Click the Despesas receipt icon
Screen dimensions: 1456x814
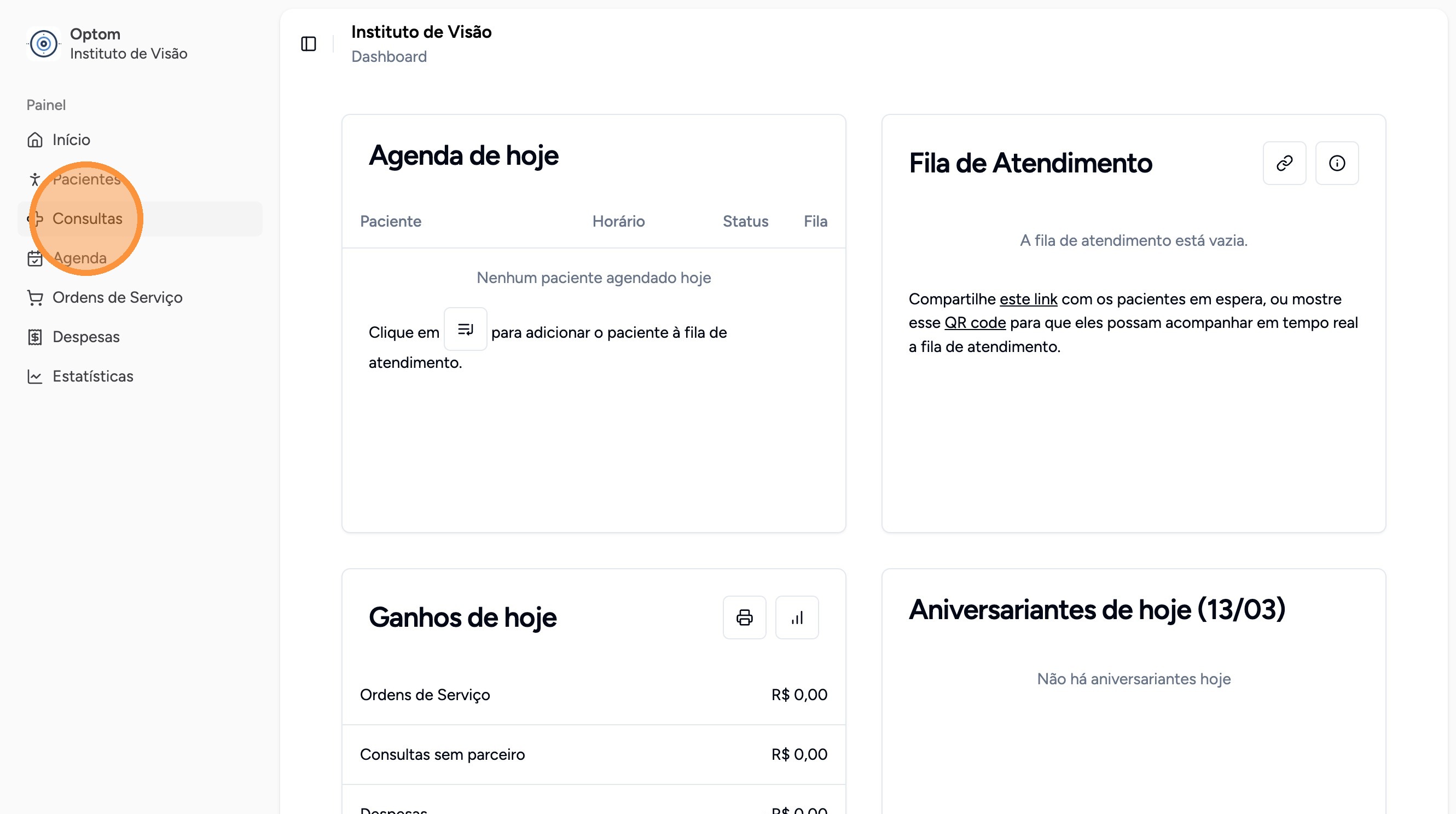click(35, 337)
